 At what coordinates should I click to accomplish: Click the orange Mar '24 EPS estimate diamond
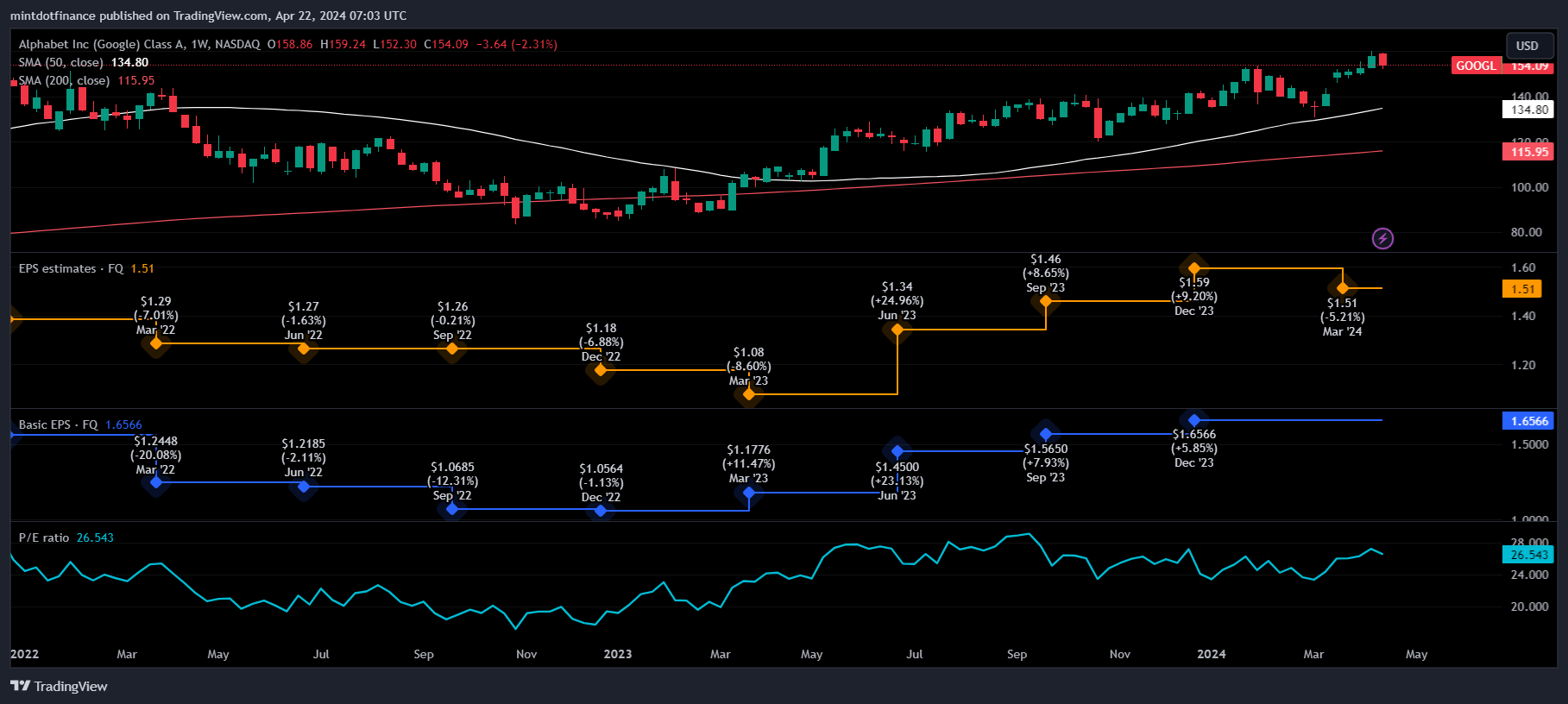click(x=1343, y=288)
